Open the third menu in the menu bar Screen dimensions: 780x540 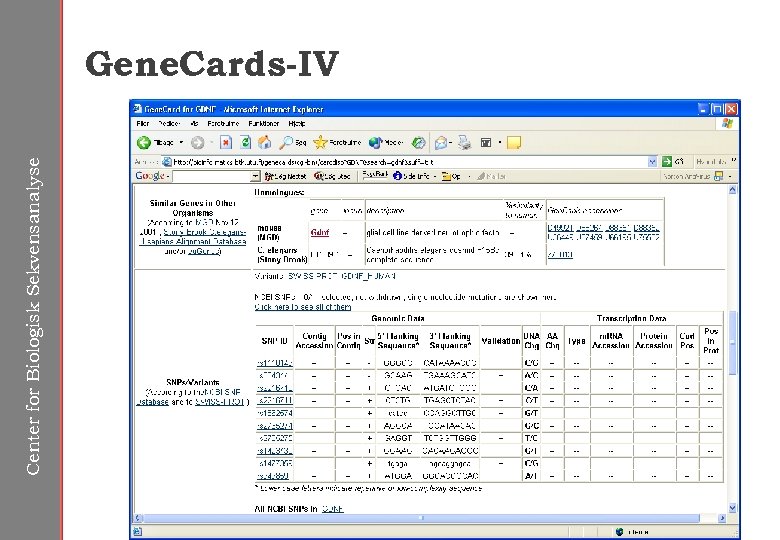[195, 123]
